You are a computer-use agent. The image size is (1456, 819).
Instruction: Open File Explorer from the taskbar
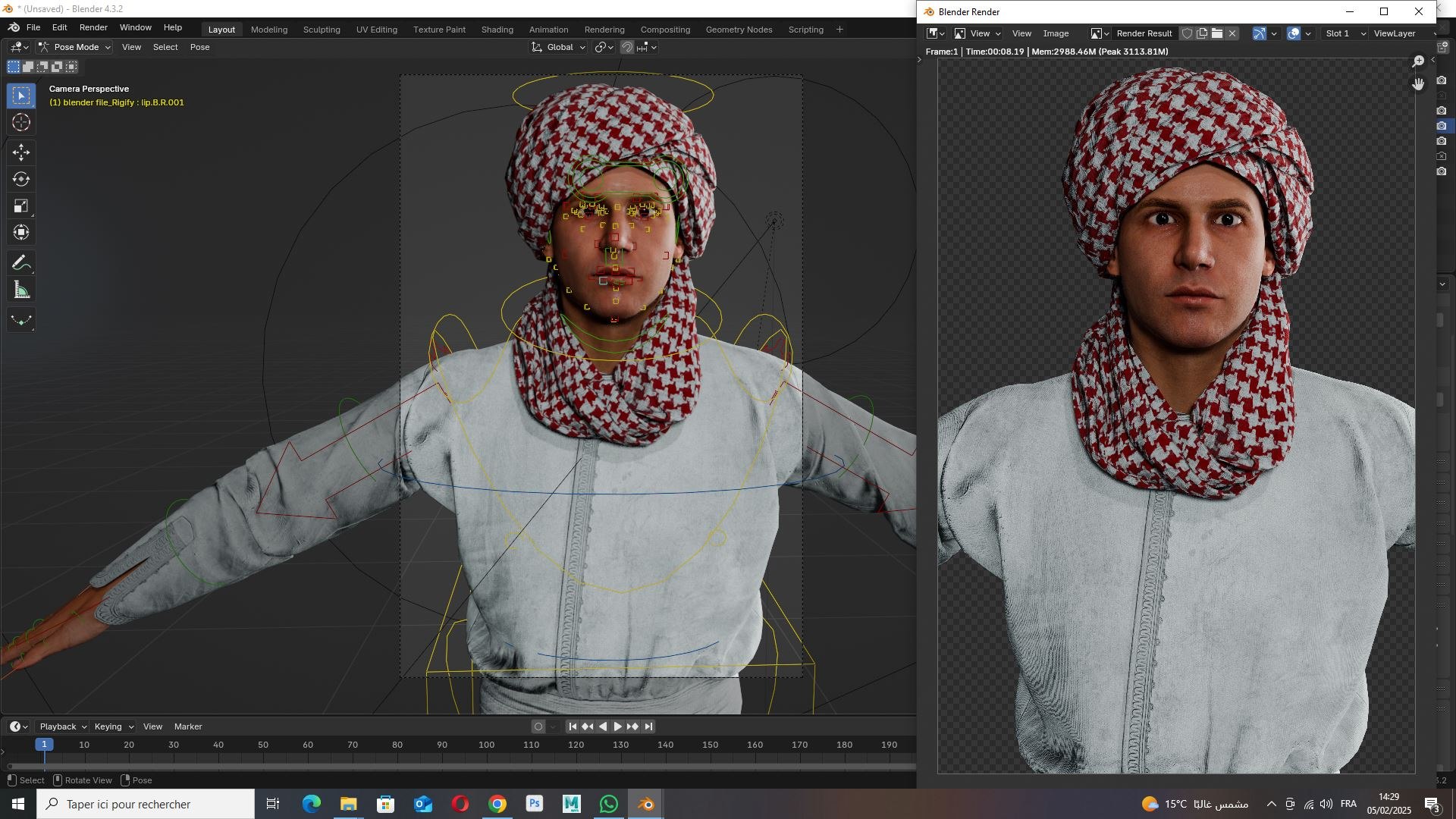pyautogui.click(x=349, y=804)
